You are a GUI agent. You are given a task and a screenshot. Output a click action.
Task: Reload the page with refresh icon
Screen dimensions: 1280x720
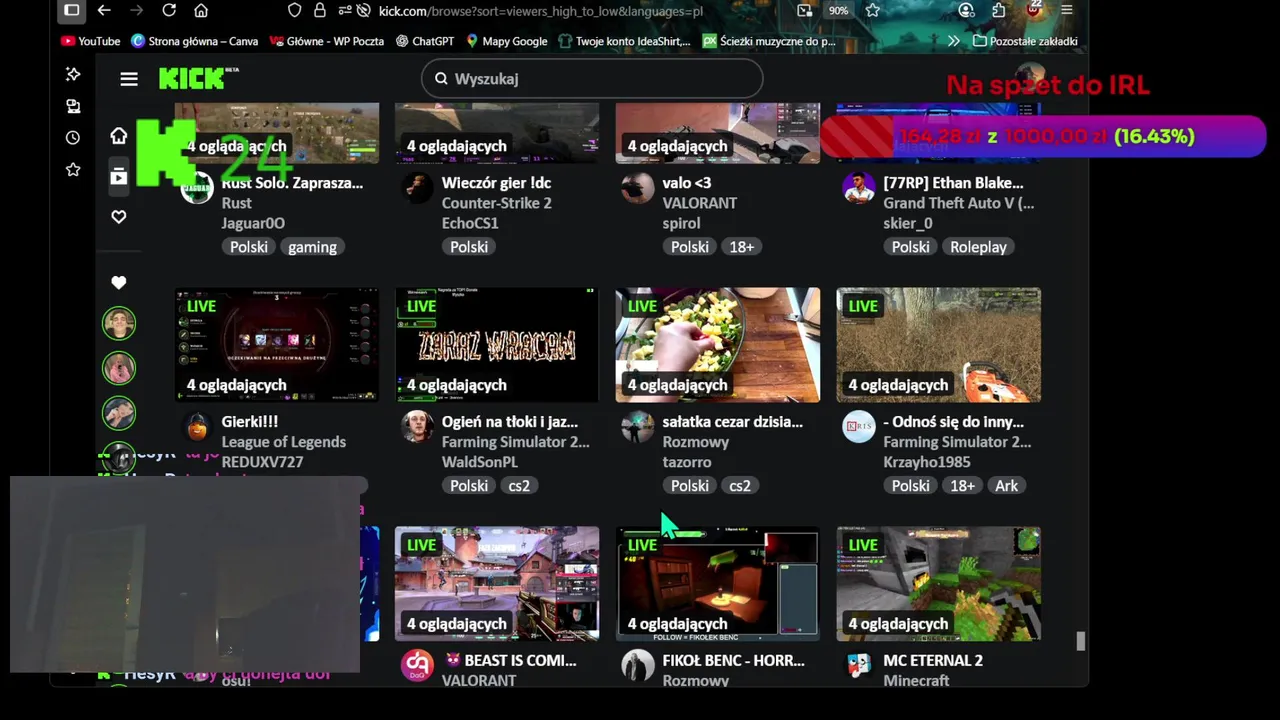(x=169, y=10)
